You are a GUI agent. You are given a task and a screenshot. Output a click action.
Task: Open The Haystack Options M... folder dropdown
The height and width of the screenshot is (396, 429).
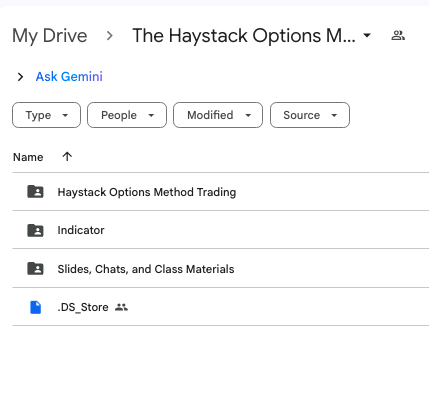[x=367, y=35]
